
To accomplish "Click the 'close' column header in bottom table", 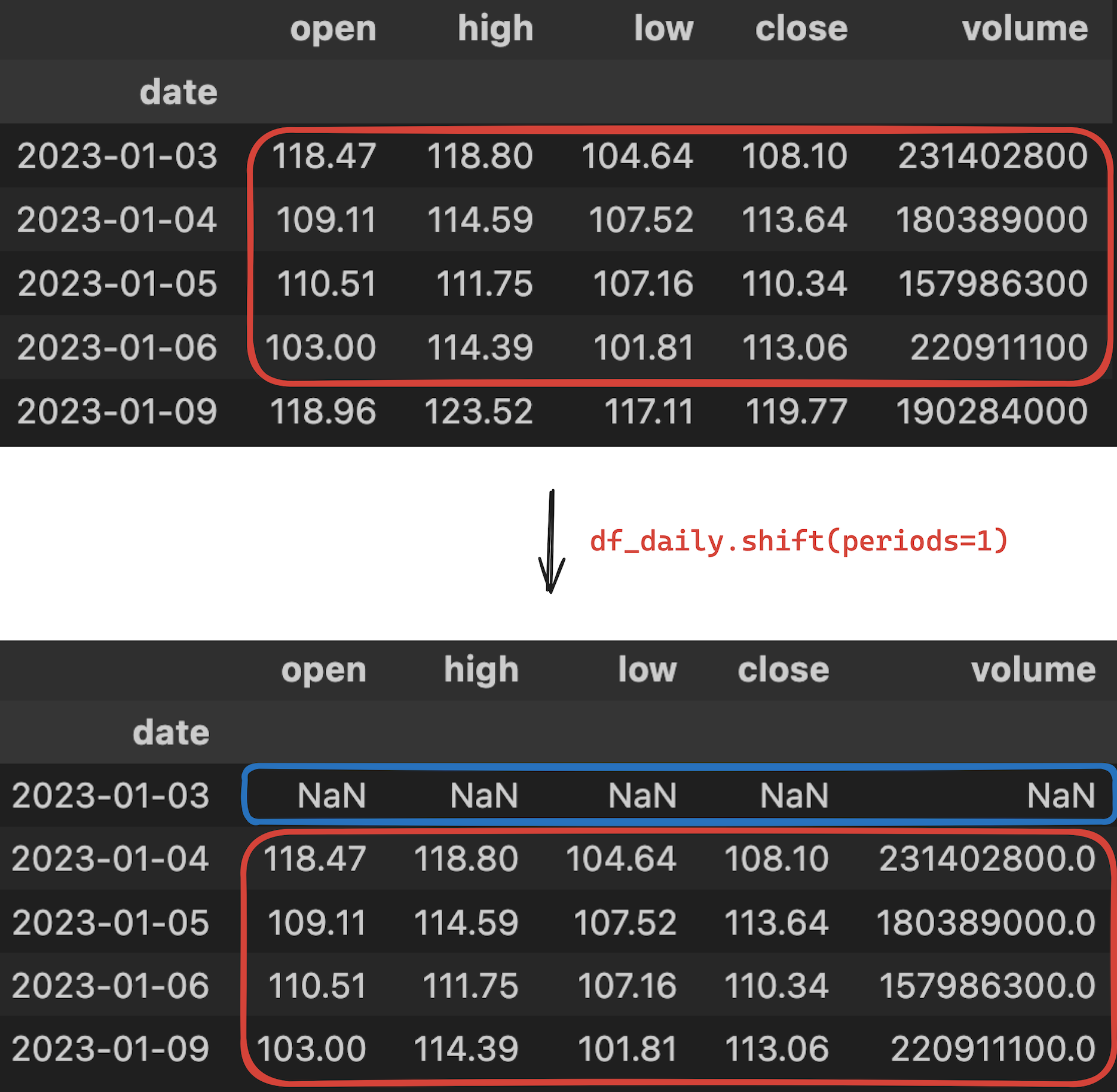I will pos(784,669).
